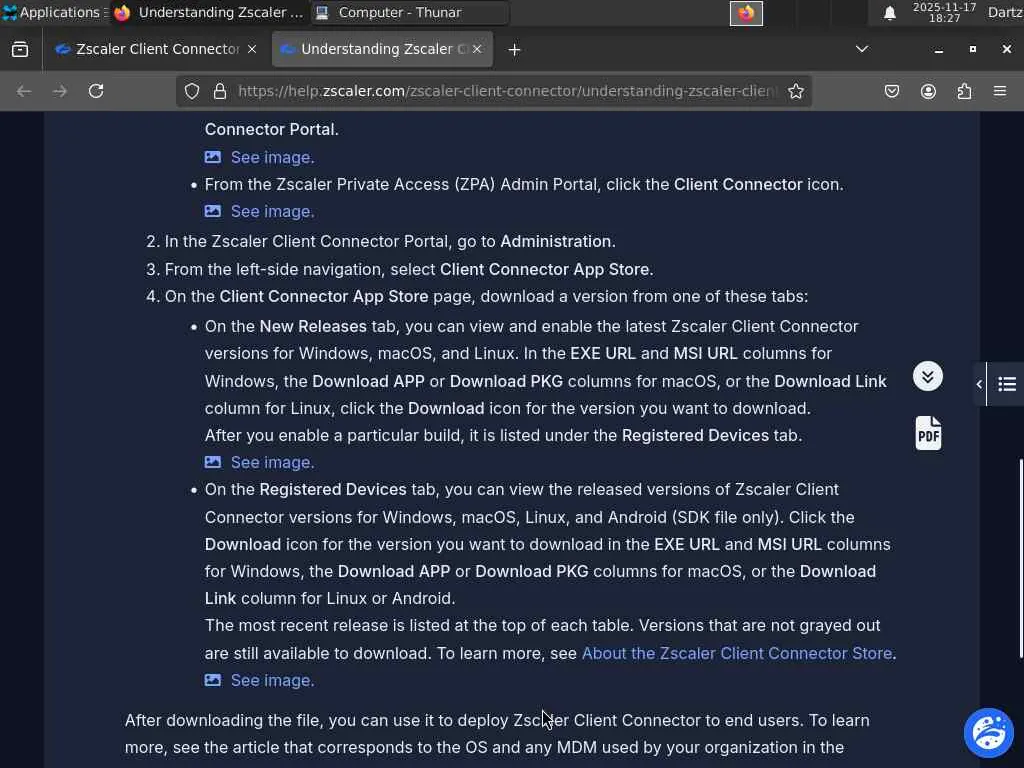The image size is (1024, 768).
Task: Open the table of contents list icon
Action: tap(1006, 384)
